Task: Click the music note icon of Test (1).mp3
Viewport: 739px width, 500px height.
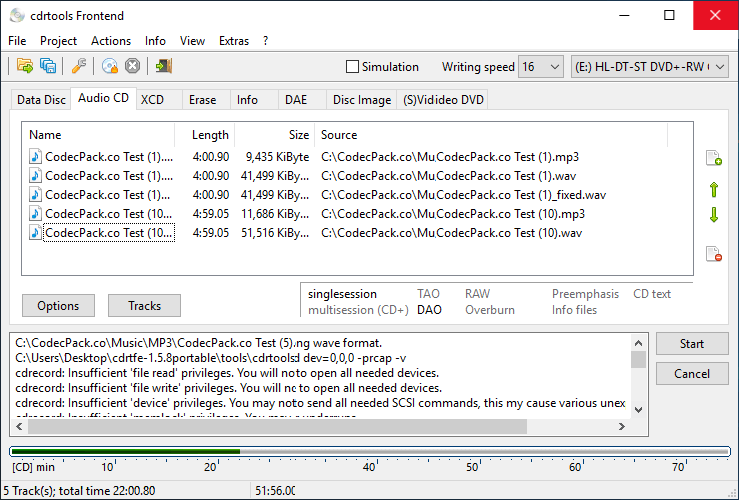Action: 35,156
